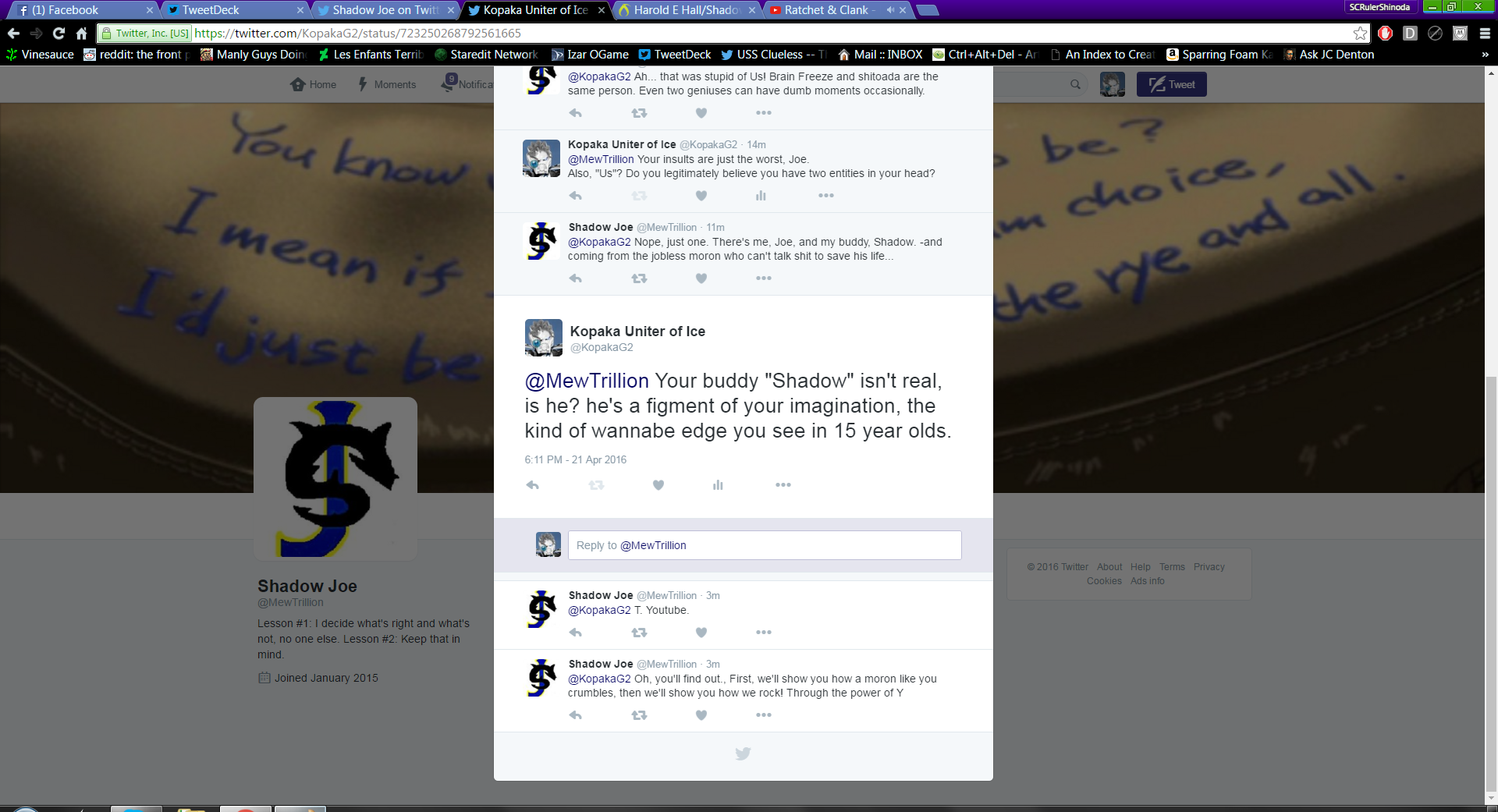Open the Chrome hamburger menu
1498x812 pixels.
[x=1485, y=34]
